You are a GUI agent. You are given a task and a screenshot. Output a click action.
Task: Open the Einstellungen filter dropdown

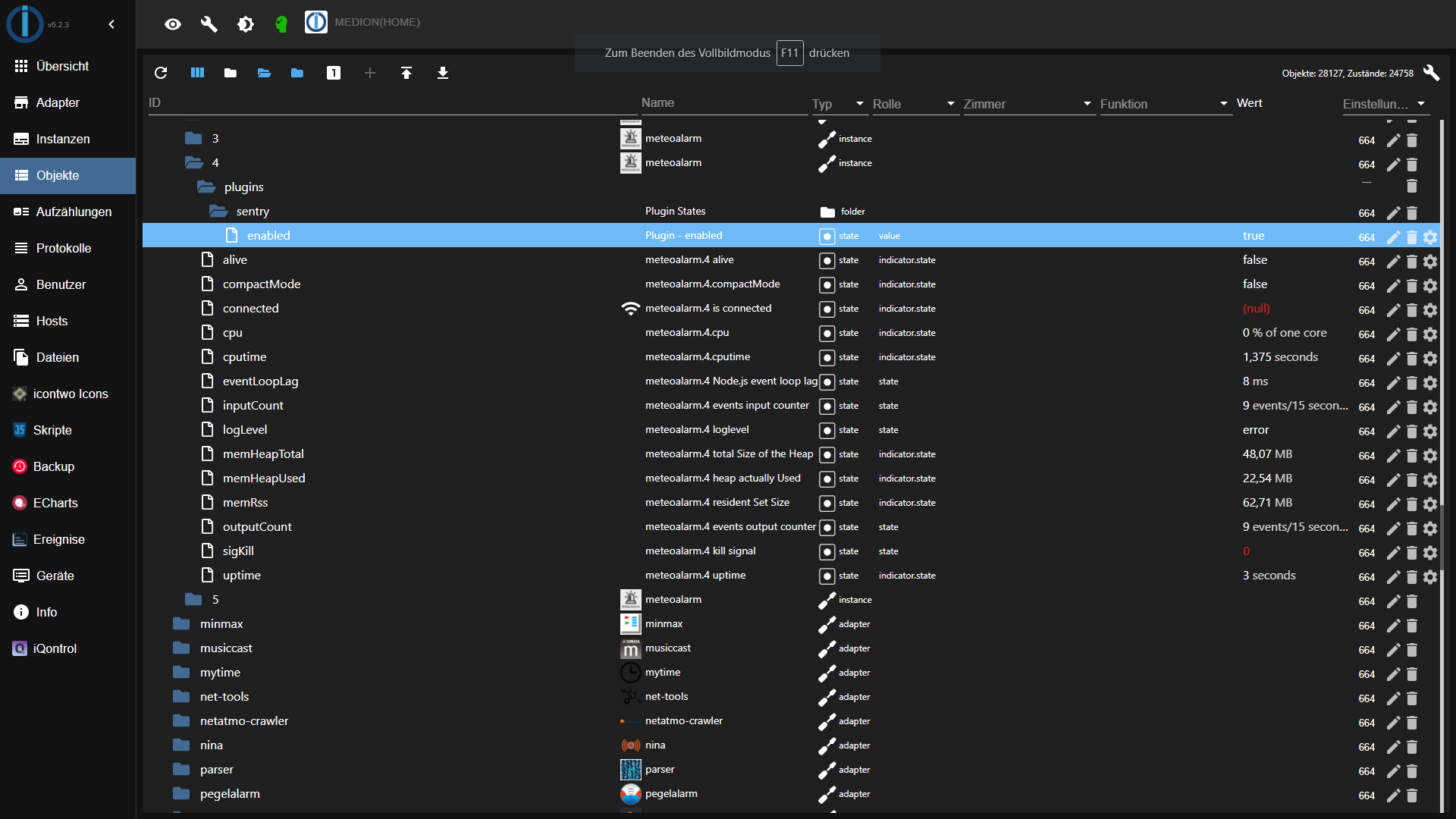(1385, 104)
